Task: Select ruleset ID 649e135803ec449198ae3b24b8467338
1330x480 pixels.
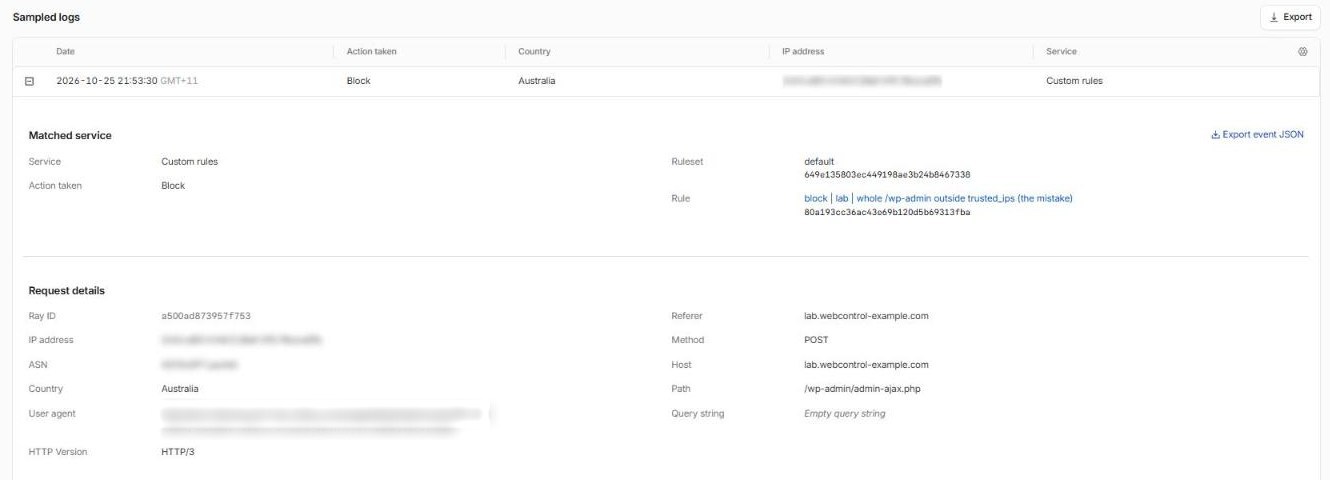Action: coord(887,174)
